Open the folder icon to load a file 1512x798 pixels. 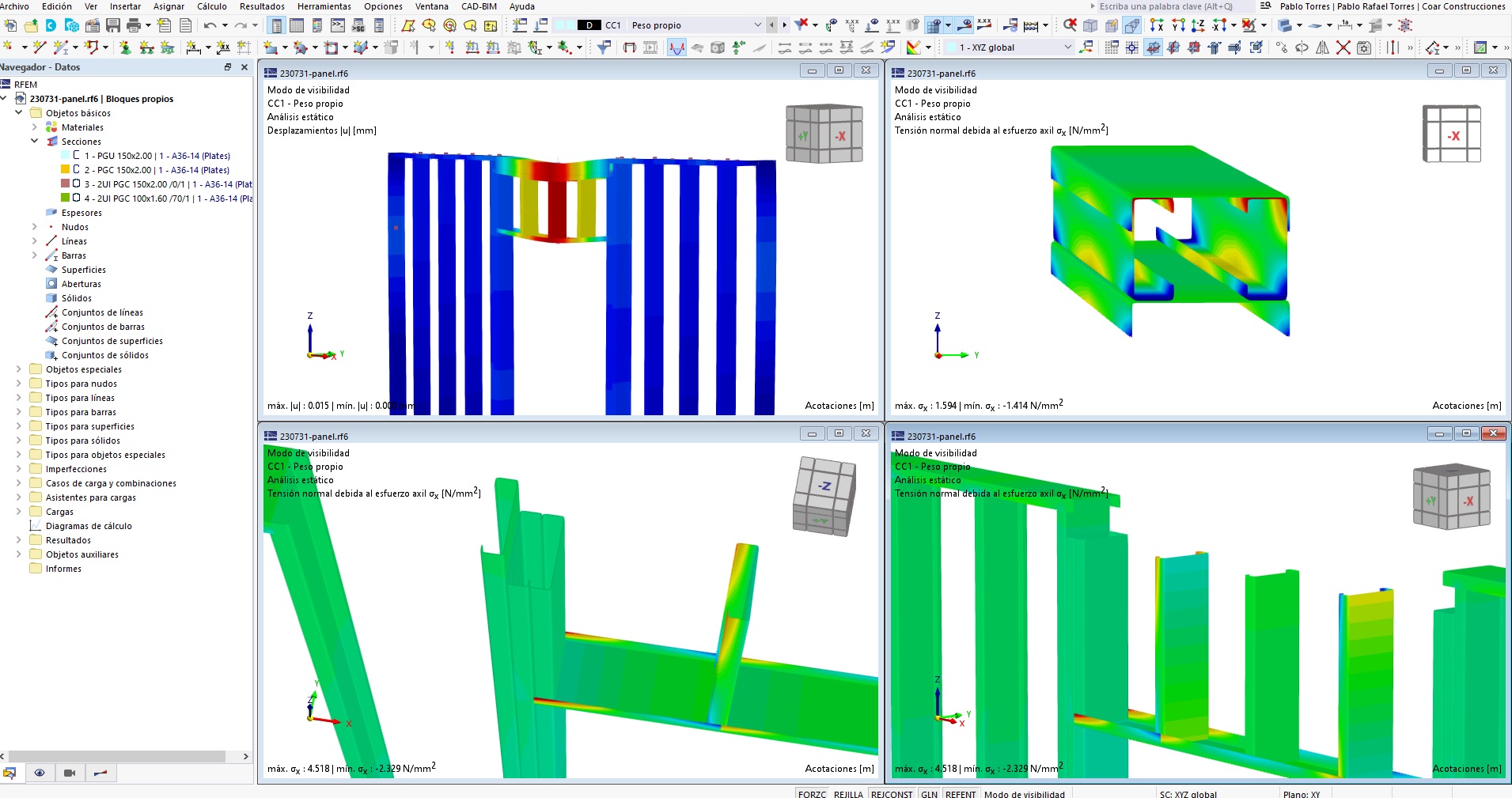point(31,25)
